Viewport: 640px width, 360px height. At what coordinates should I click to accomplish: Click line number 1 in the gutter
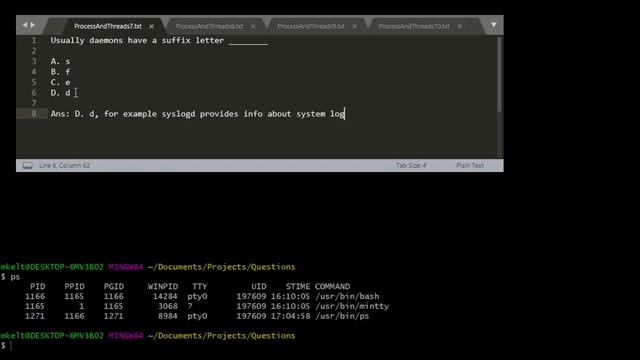point(34,40)
